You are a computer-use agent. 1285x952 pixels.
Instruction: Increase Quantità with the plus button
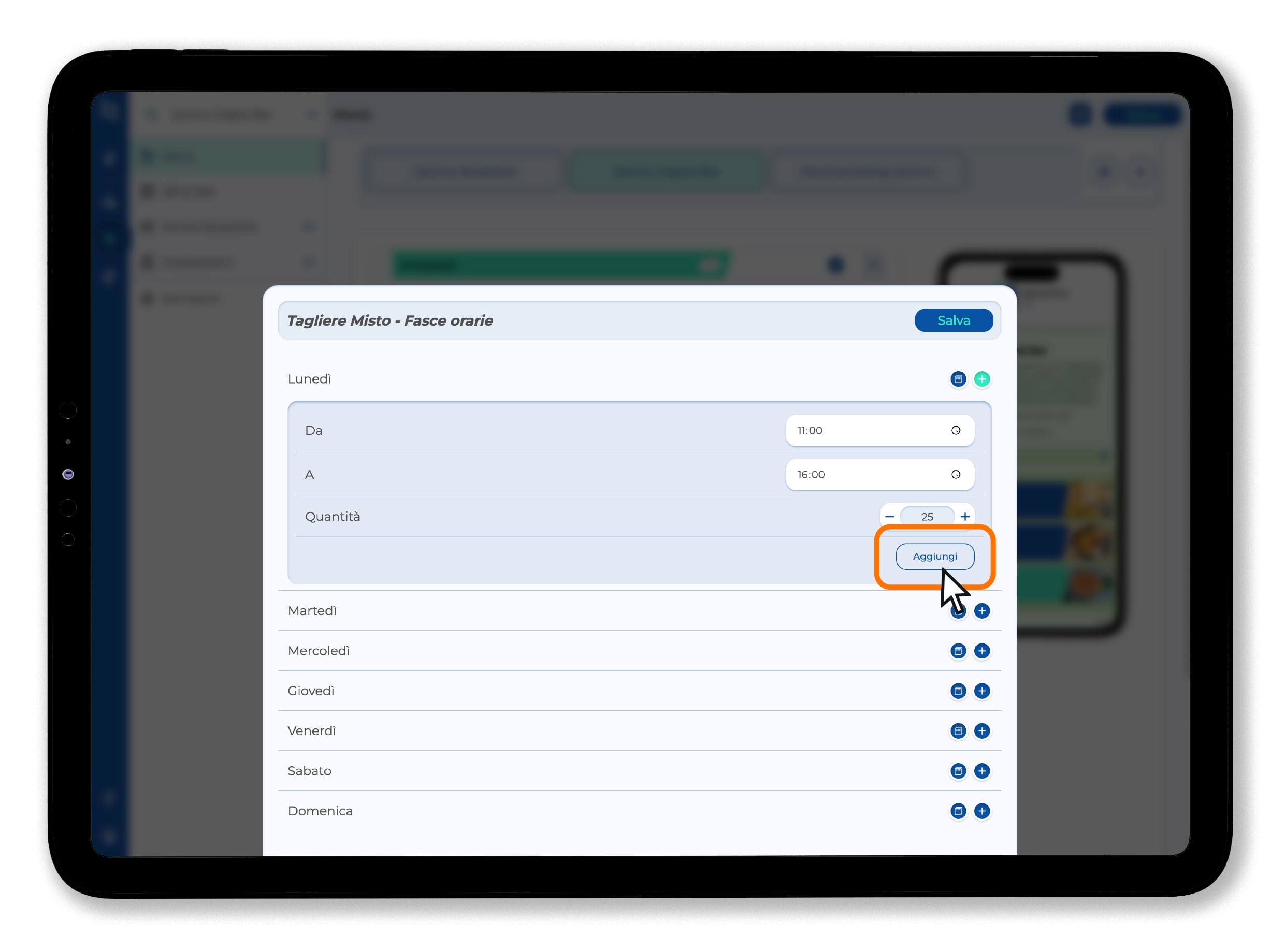point(964,516)
